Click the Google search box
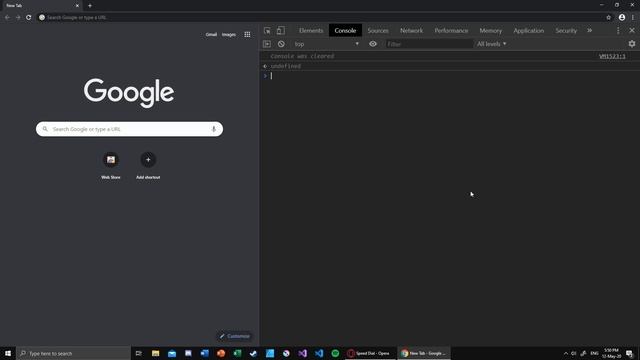 (x=129, y=129)
